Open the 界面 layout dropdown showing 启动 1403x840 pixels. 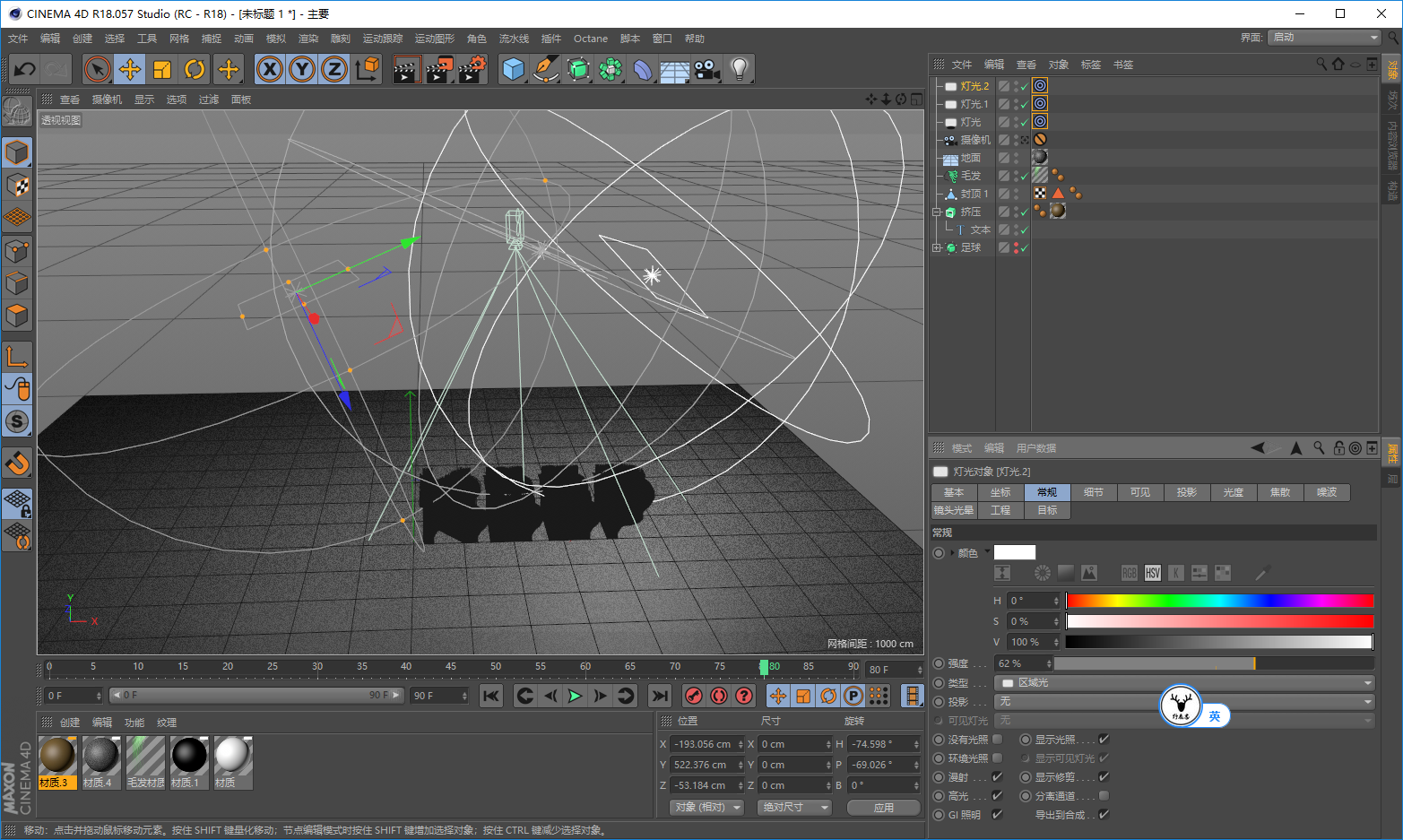1323,38
